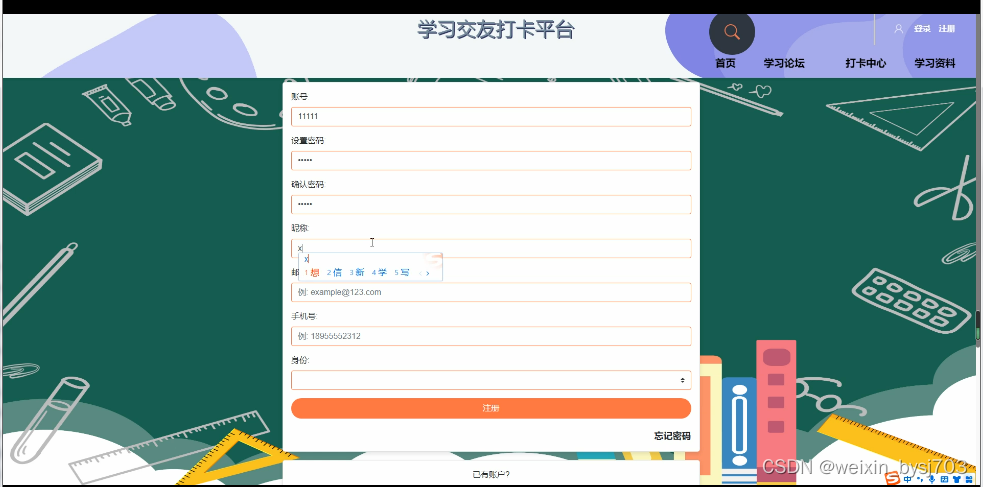
Task: Show next page of IME candidates
Action: 428,273
